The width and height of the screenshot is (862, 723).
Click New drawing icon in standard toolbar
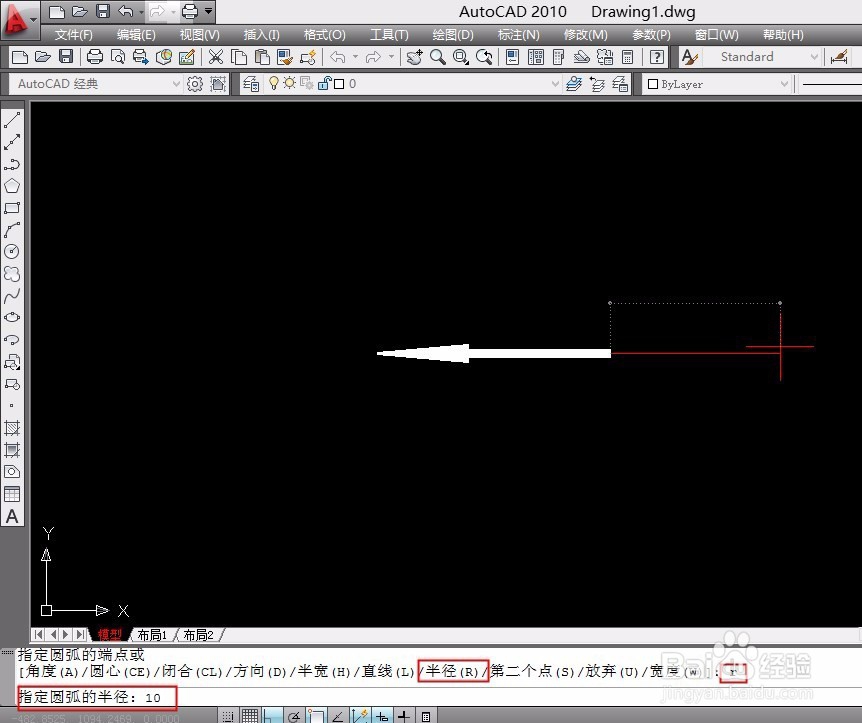[x=20, y=57]
